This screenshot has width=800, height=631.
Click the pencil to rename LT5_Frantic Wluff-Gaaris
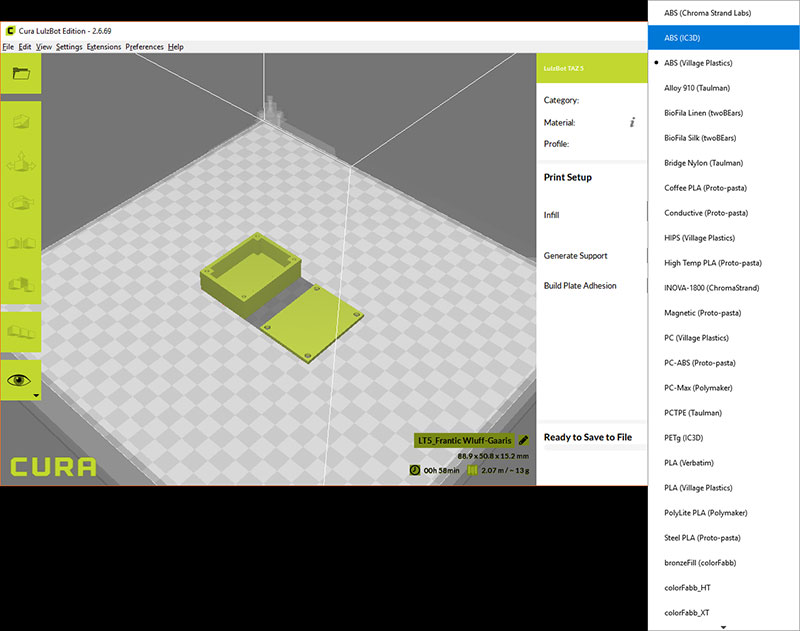click(x=523, y=440)
